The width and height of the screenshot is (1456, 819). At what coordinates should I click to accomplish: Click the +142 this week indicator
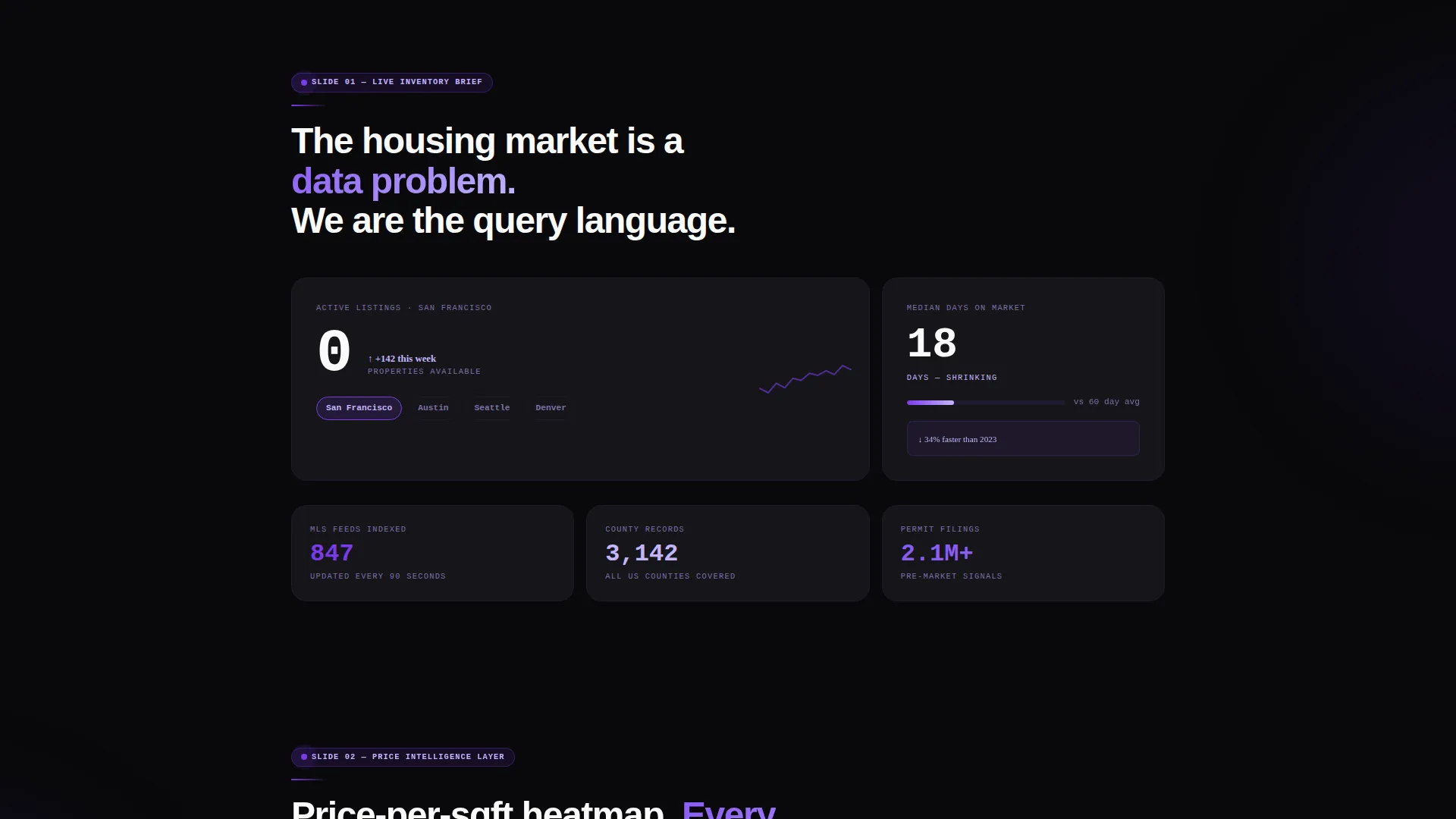402,359
